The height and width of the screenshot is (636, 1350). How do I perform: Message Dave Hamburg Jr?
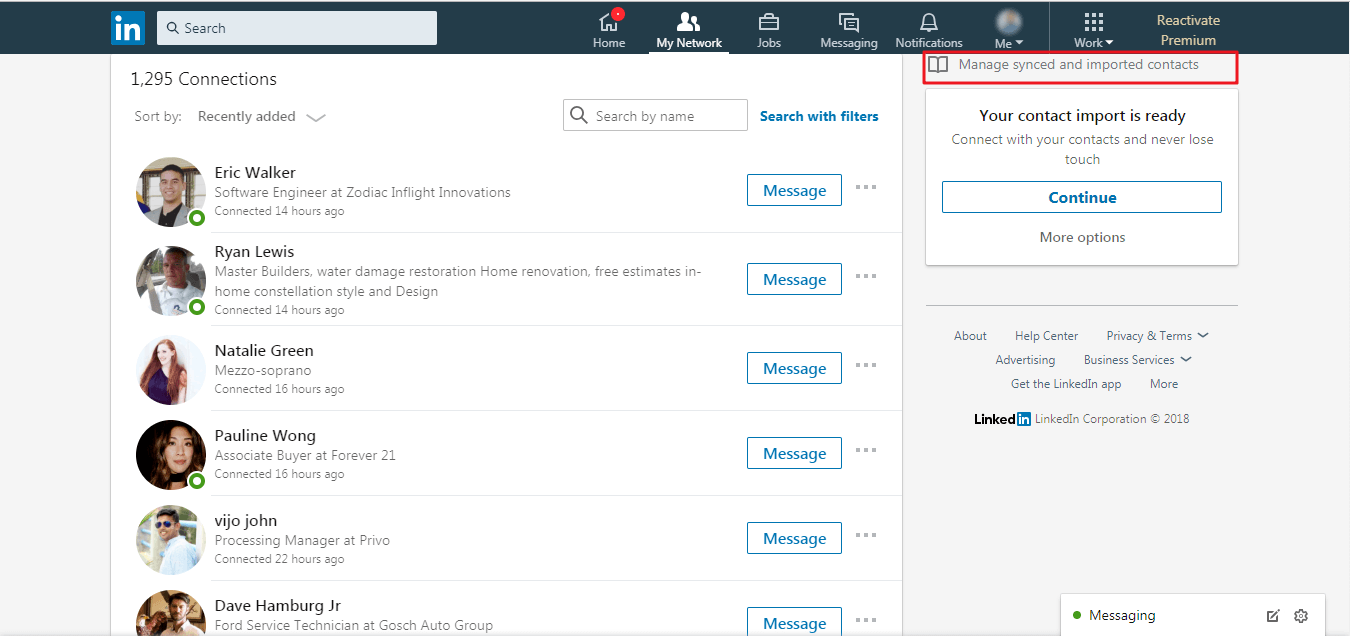tap(794, 622)
